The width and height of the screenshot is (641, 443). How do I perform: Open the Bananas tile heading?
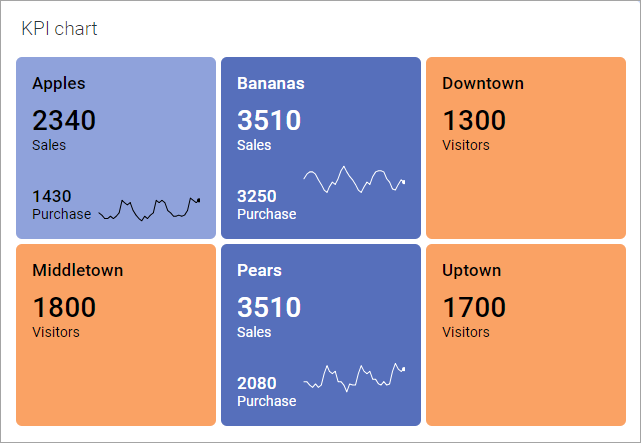coord(270,83)
